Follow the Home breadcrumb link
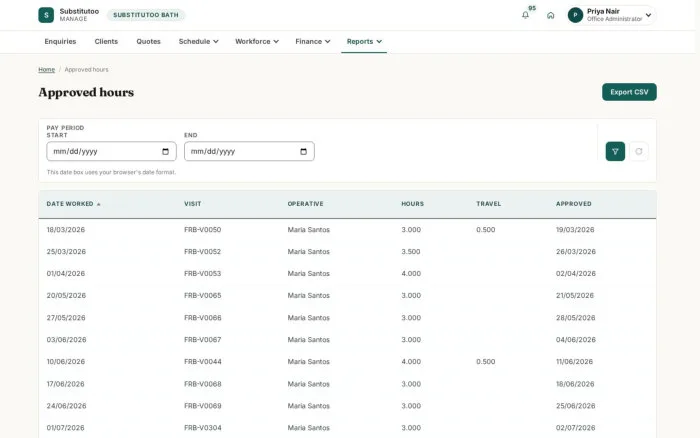 point(46,70)
